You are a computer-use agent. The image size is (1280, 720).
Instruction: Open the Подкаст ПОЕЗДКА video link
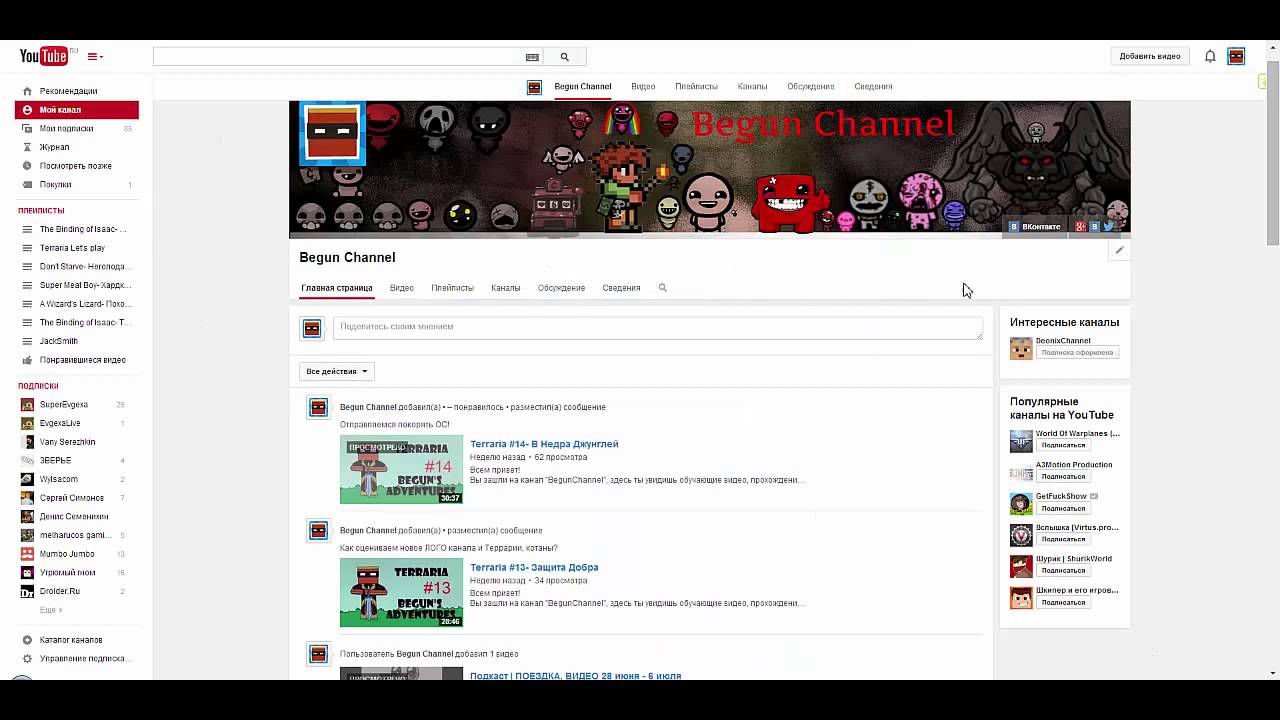coord(575,676)
